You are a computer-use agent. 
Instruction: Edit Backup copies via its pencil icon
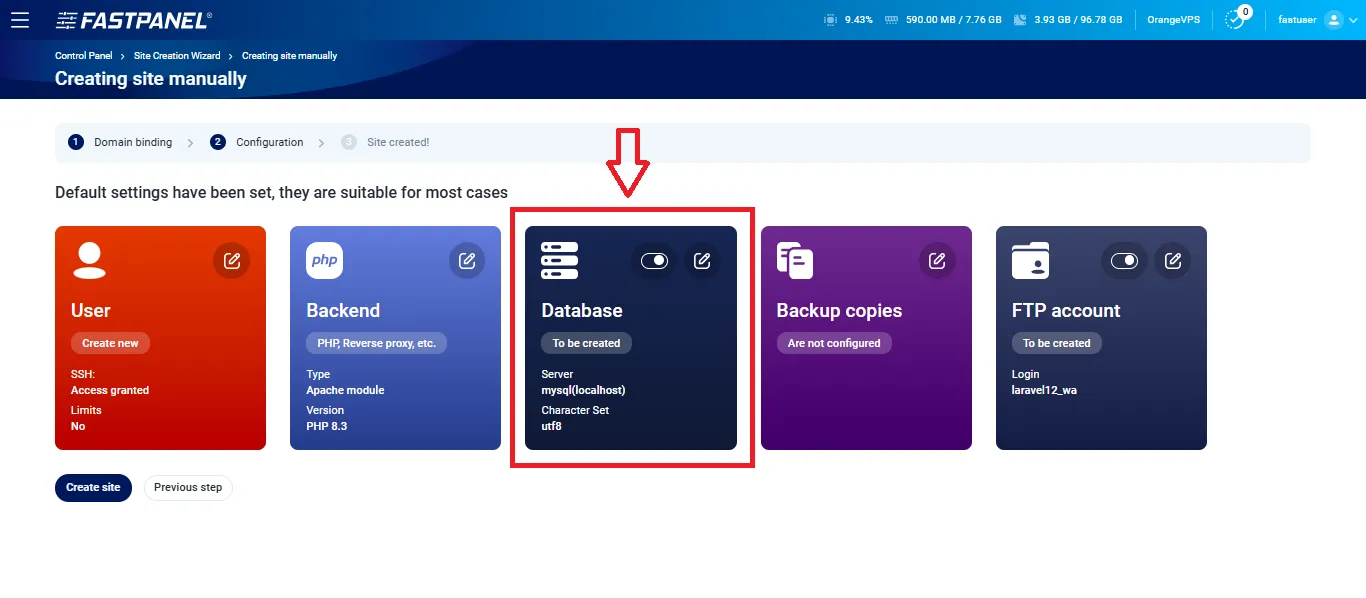(937, 260)
